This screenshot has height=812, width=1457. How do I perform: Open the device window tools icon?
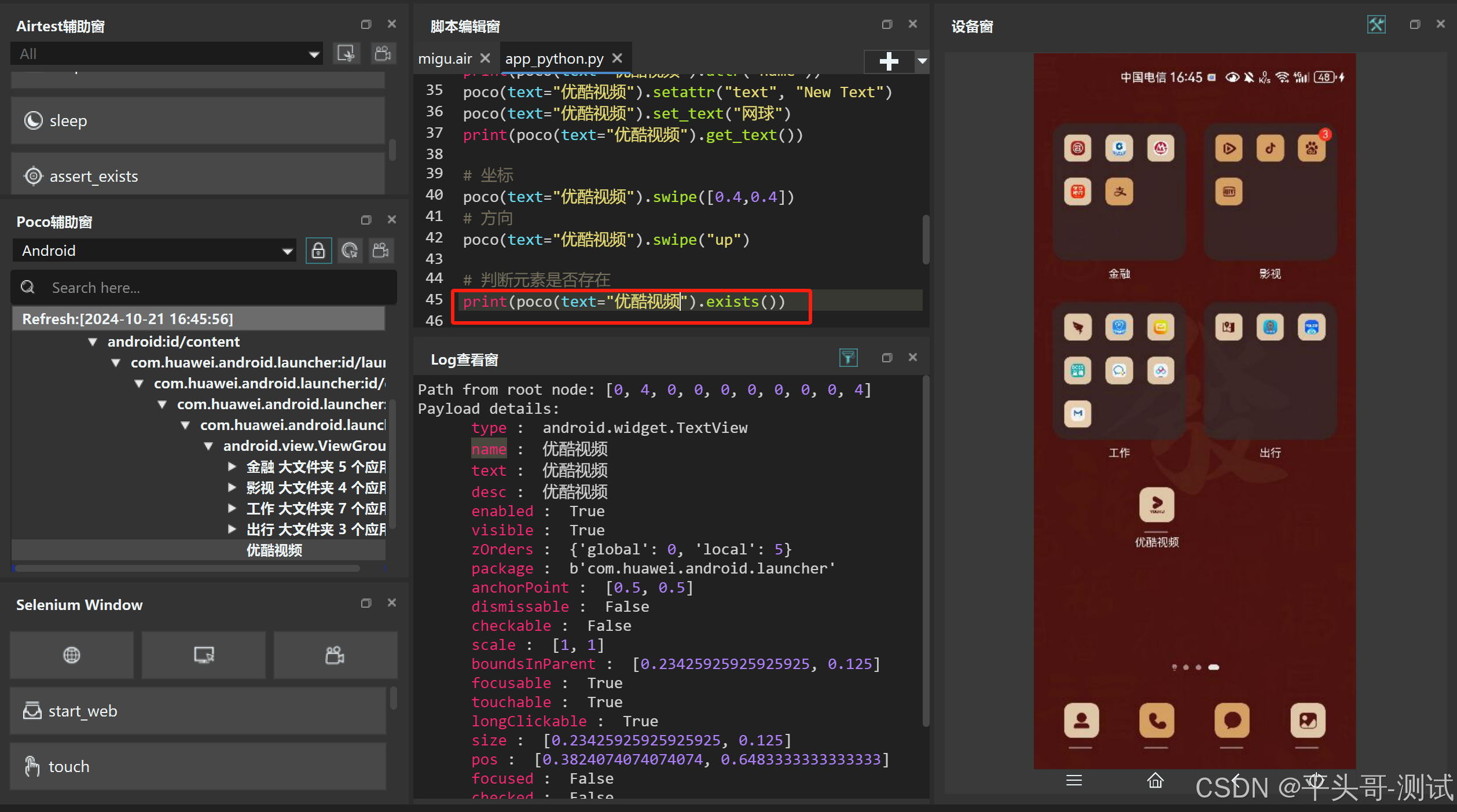1376,25
